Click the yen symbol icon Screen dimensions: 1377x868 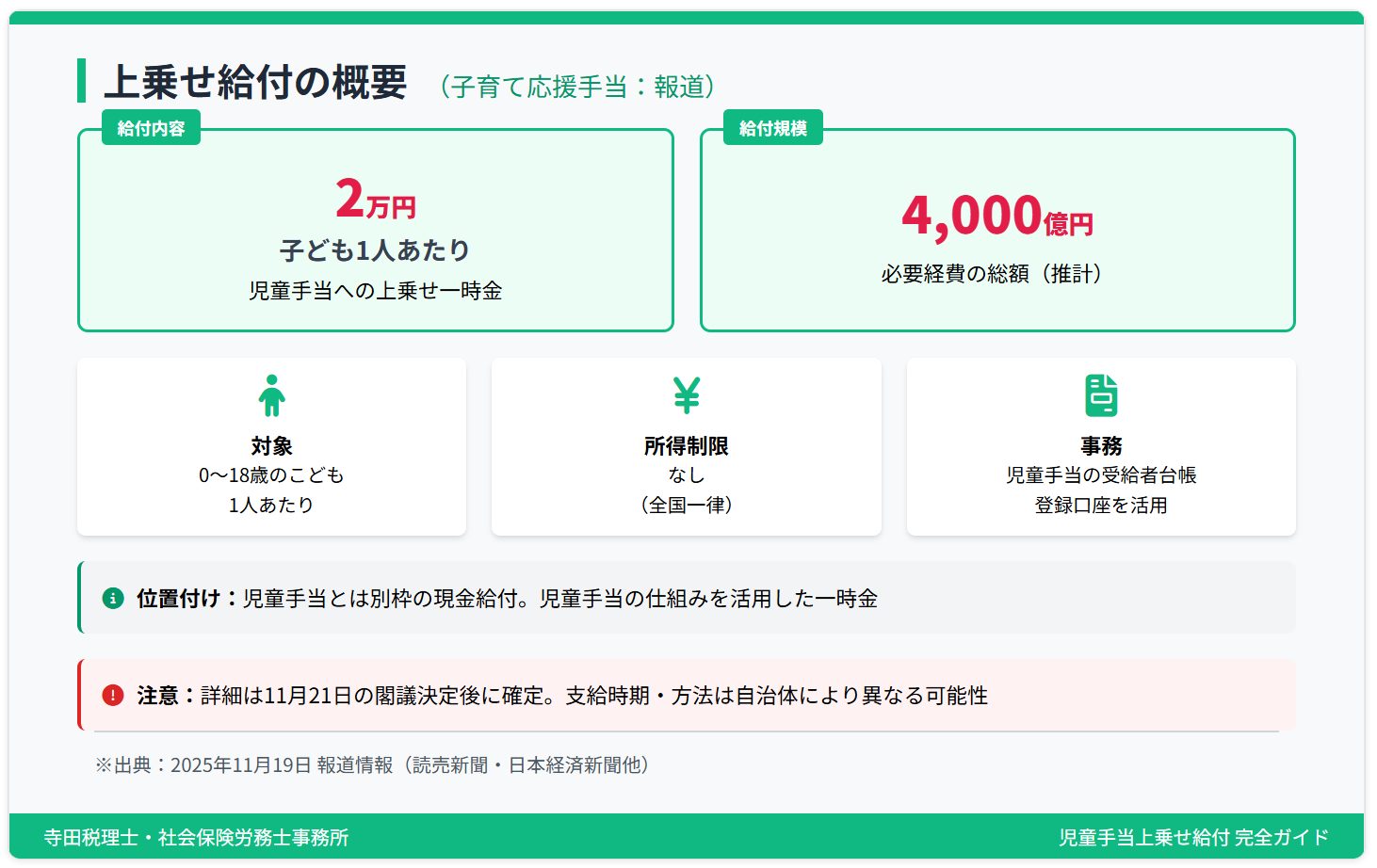[687, 395]
